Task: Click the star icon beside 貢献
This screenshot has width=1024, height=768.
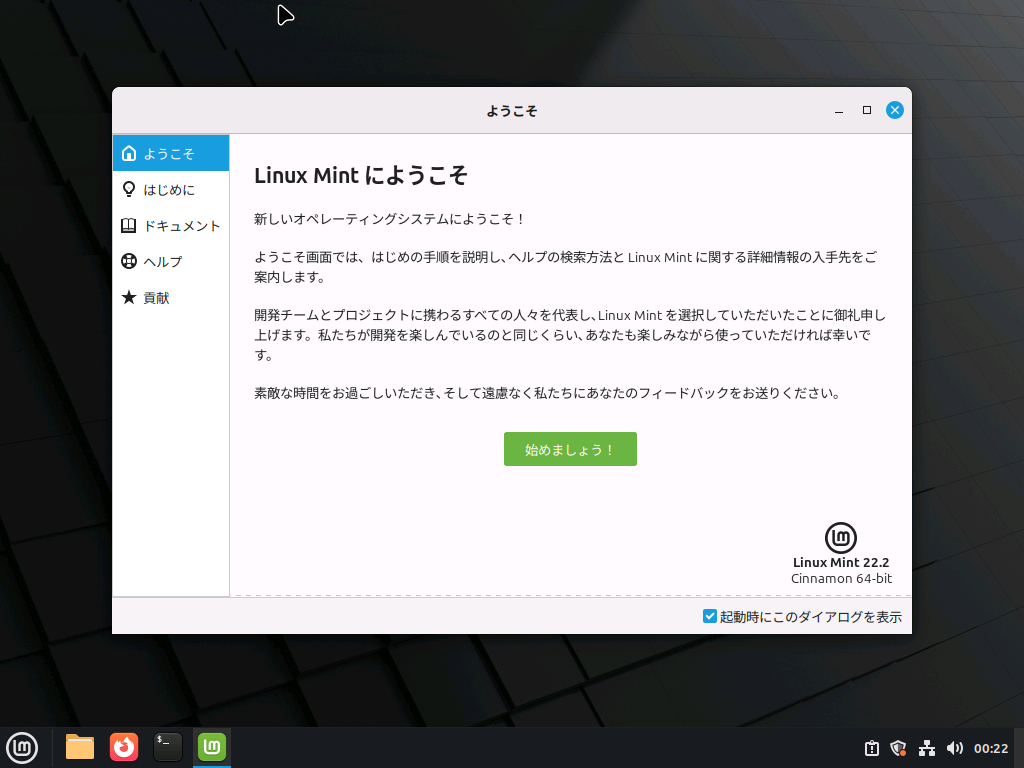Action: point(129,297)
